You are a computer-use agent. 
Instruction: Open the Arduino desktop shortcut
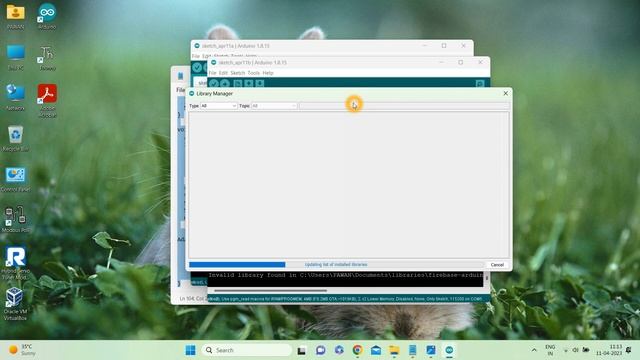(x=47, y=16)
